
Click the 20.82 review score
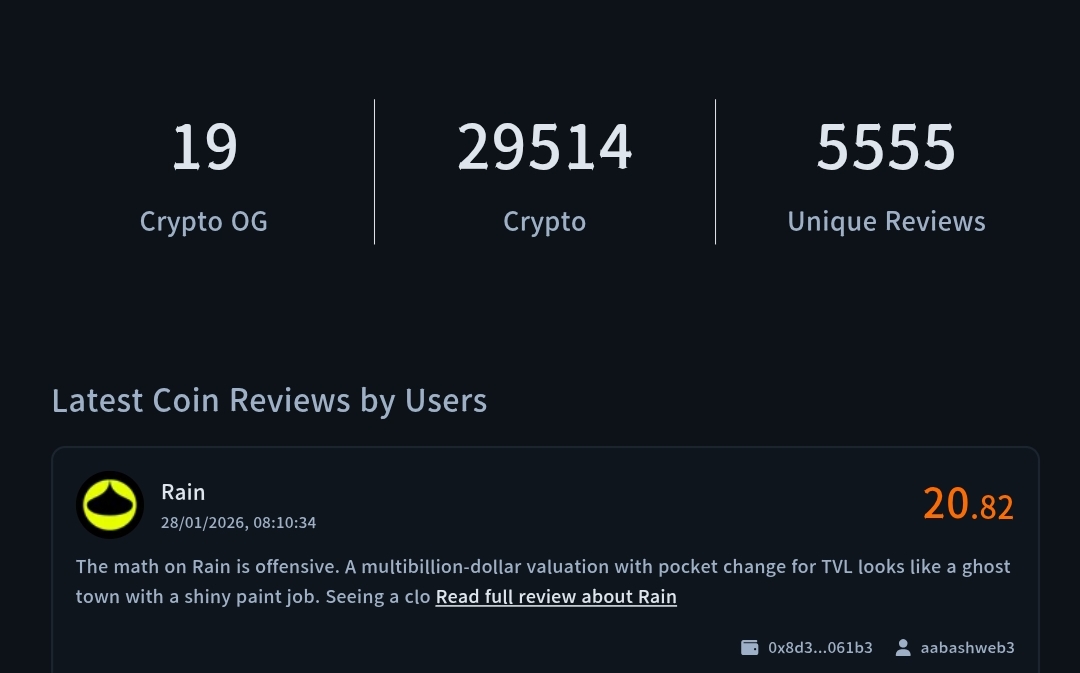[x=967, y=504]
